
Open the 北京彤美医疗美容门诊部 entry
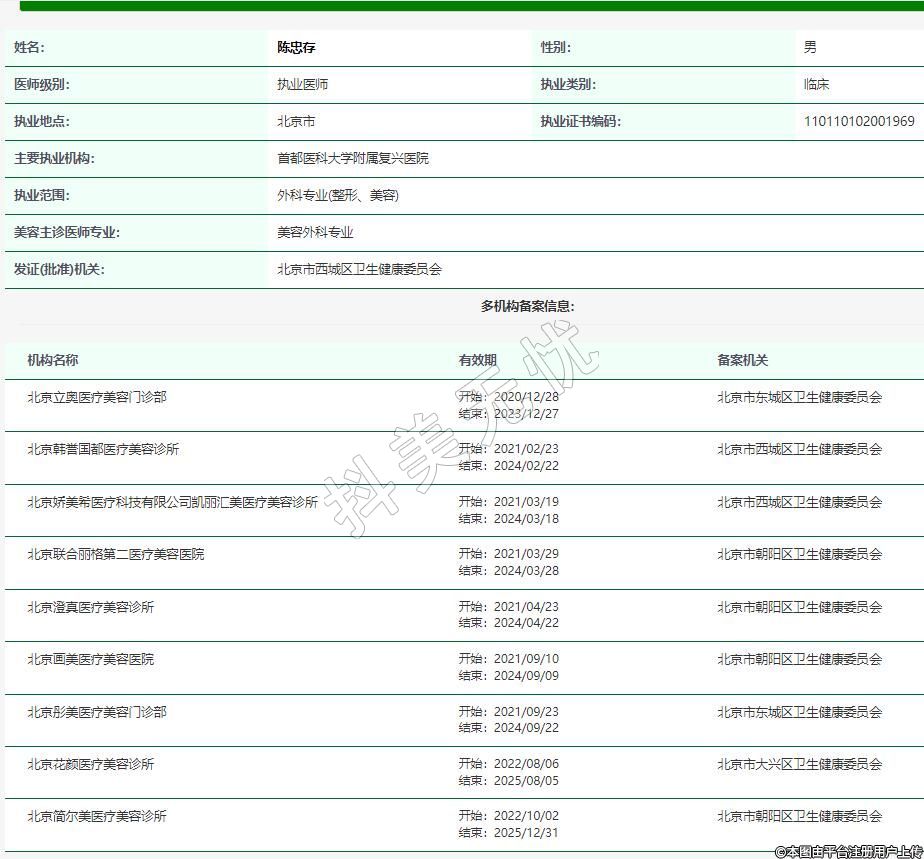coord(97,712)
